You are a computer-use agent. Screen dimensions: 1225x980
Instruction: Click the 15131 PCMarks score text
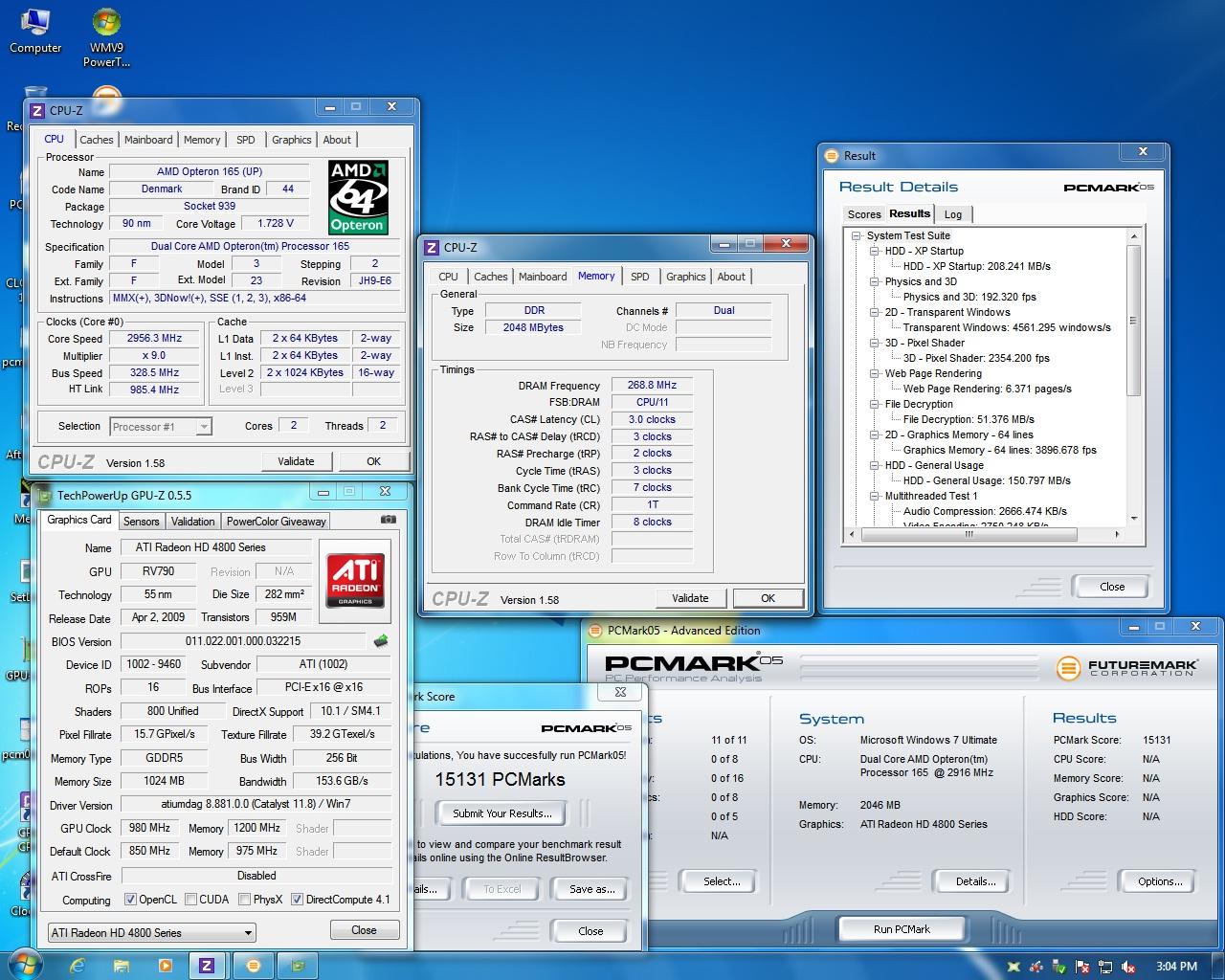pos(500,779)
